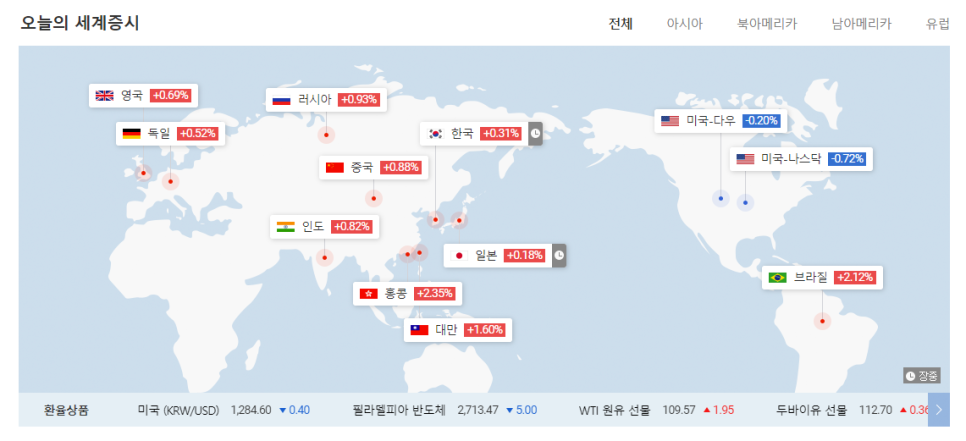Click the India map marker dot

pyautogui.click(x=325, y=257)
